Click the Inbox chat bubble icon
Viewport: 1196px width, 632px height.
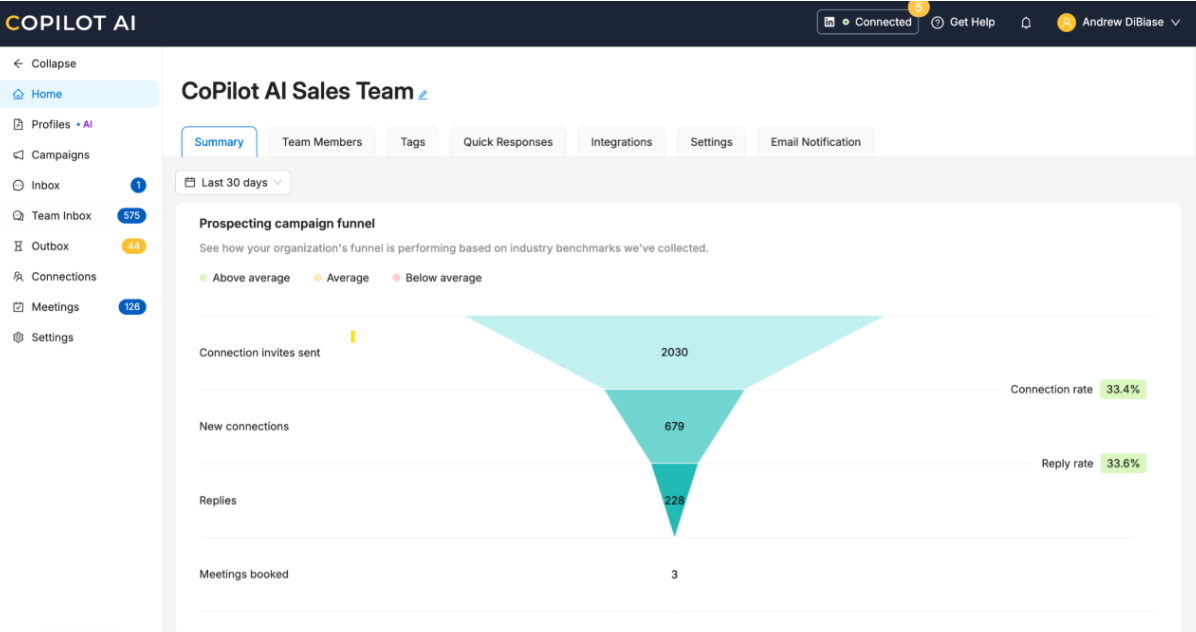[18, 185]
